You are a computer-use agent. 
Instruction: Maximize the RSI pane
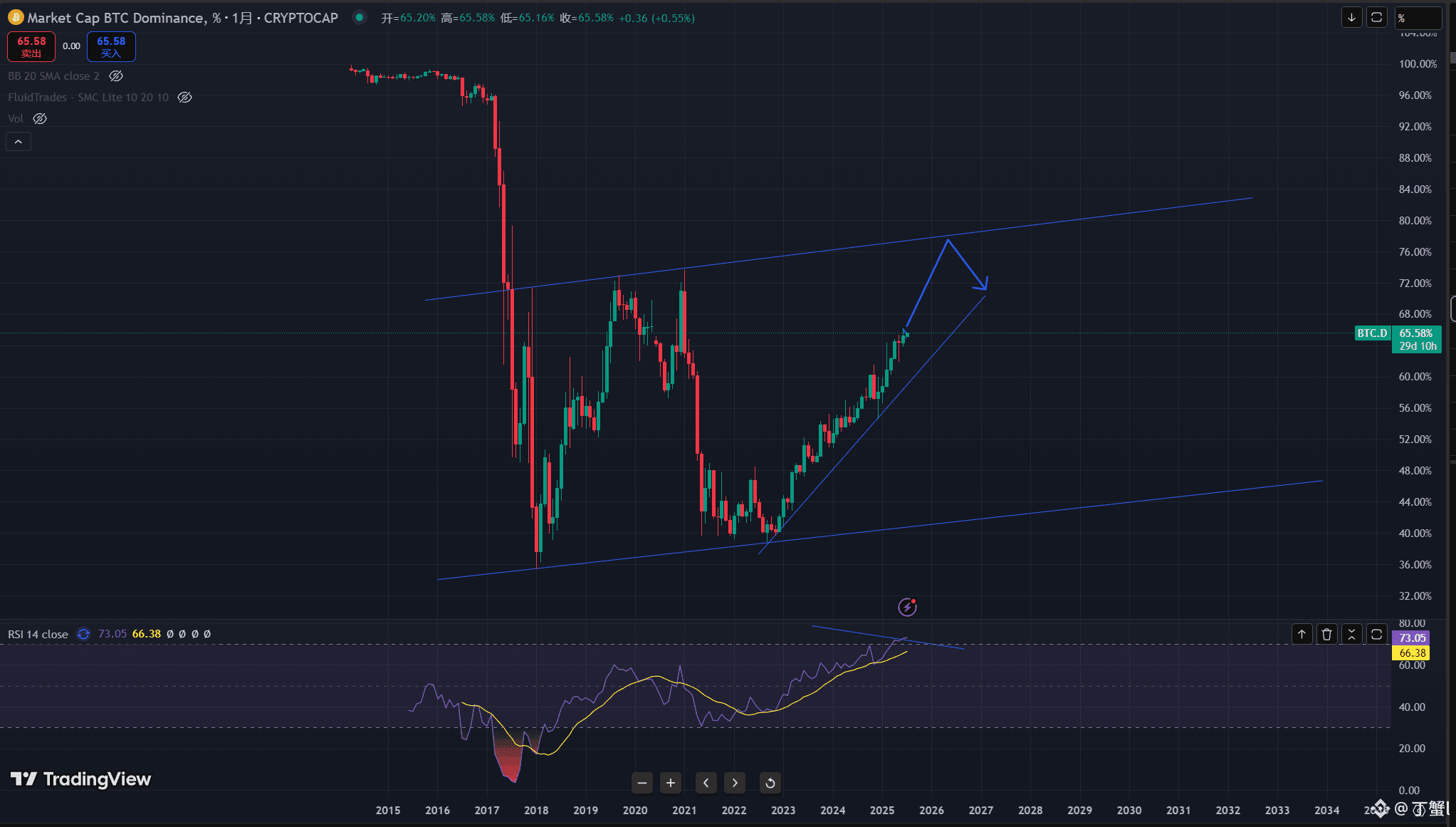point(1376,634)
